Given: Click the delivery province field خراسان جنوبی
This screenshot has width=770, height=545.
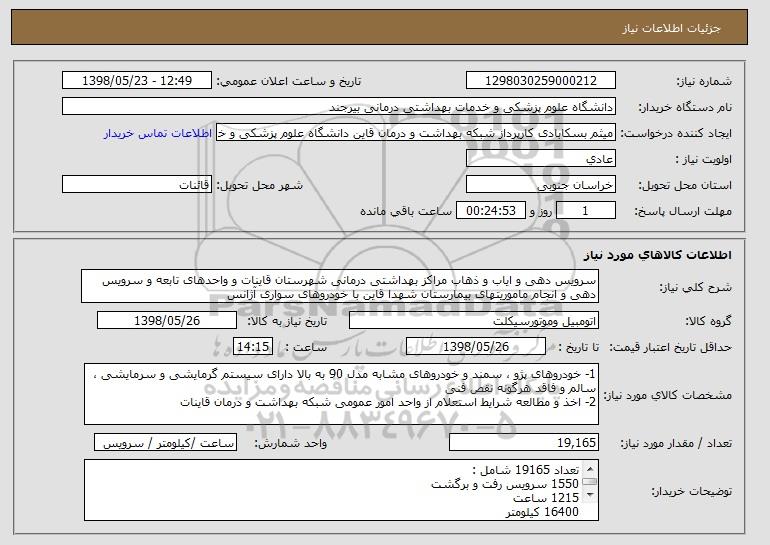Looking at the screenshot, I should tap(541, 185).
